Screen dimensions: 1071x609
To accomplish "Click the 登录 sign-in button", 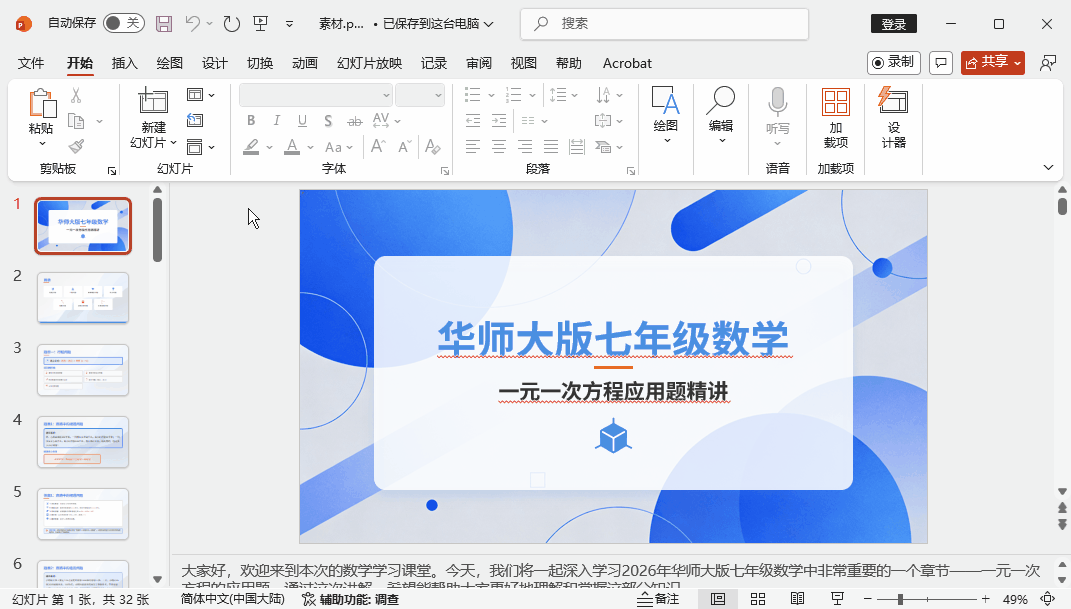I will coord(893,24).
